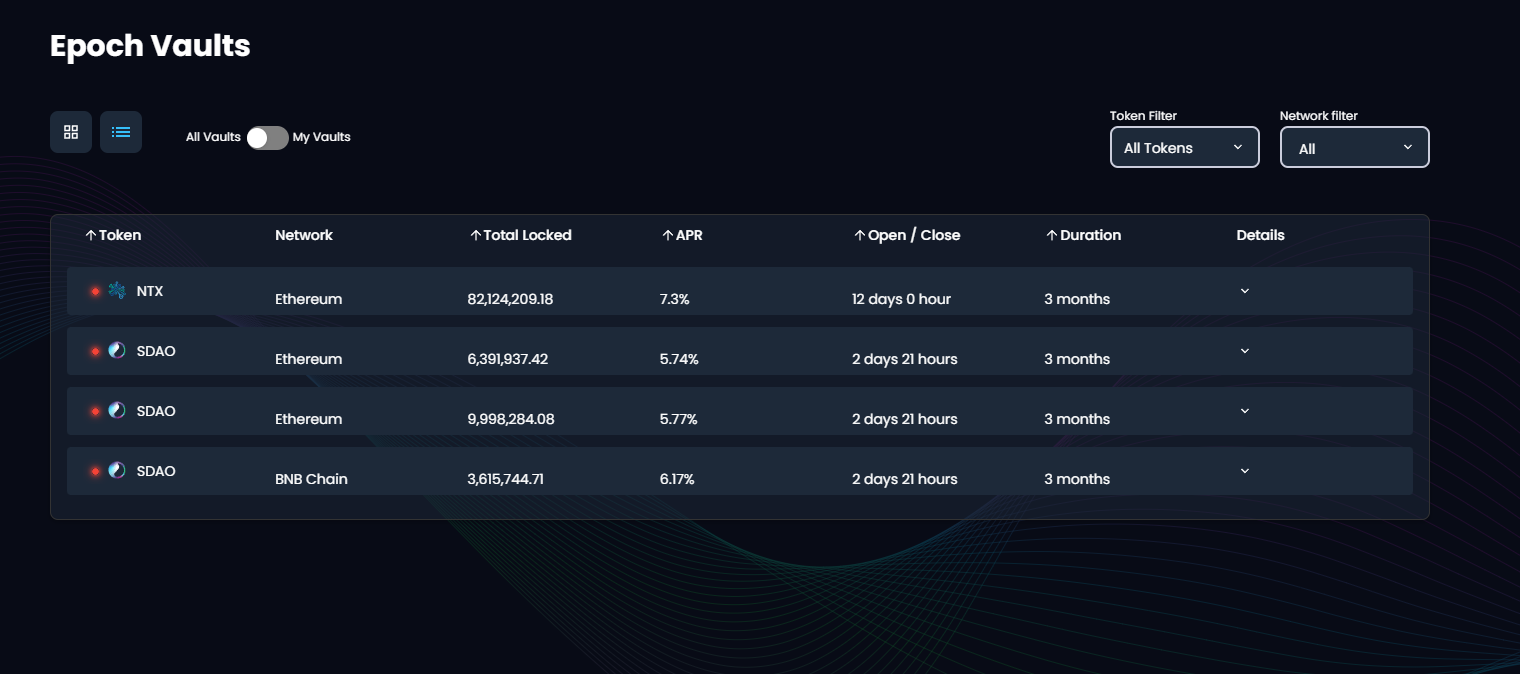
Task: Click the SDAO logo in the 6,391,937.42 row
Action: pos(117,351)
